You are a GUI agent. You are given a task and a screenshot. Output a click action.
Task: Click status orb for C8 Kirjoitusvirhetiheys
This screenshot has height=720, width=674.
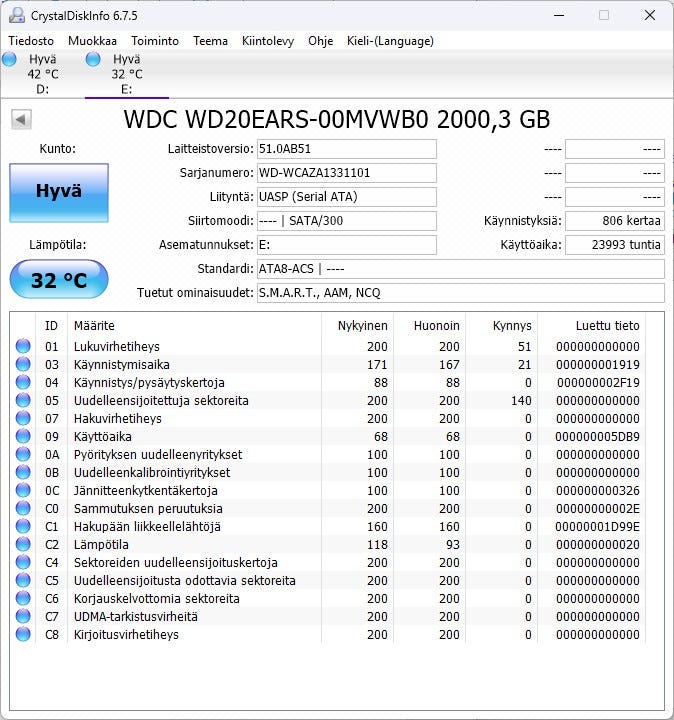[x=23, y=634]
